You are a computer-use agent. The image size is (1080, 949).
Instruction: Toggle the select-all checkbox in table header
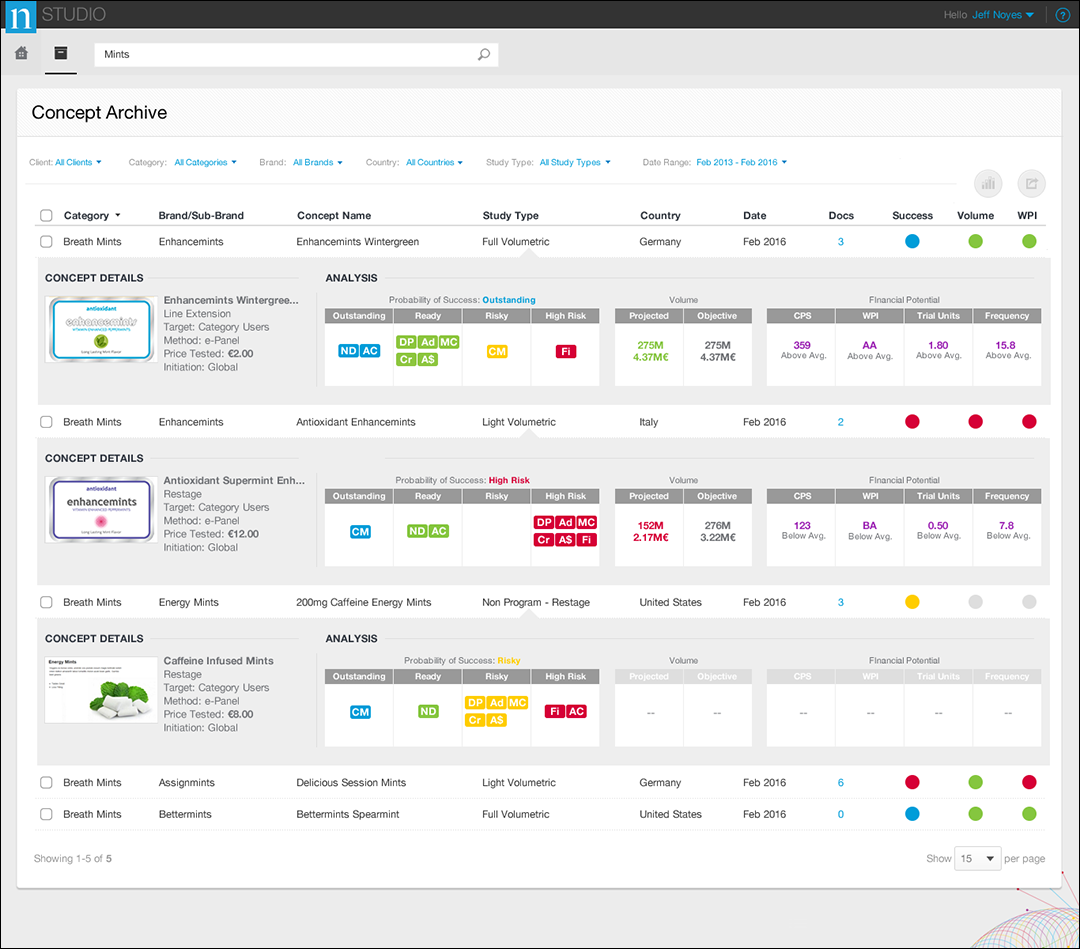pos(46,216)
